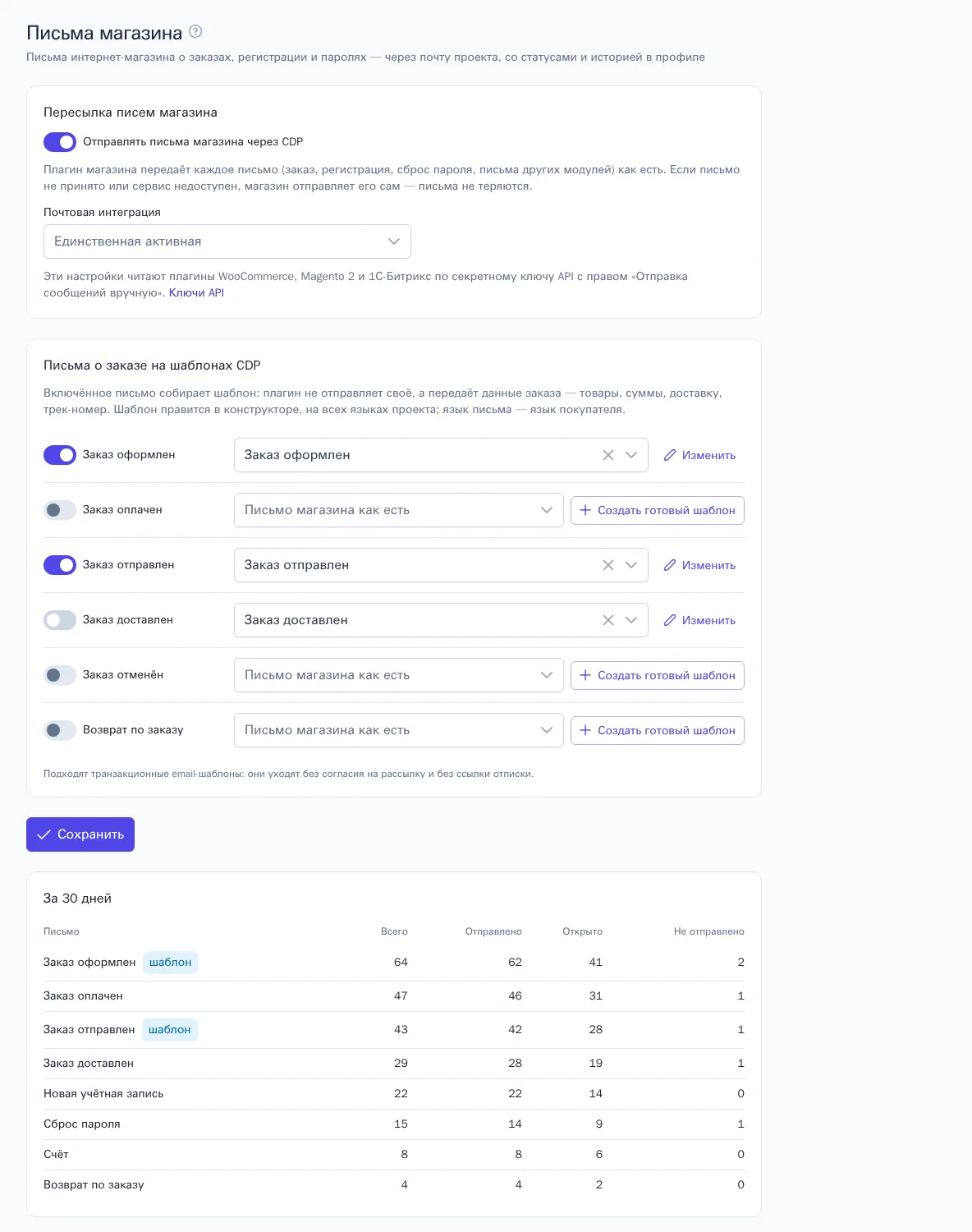
Task: Enable the Заказ оплачен toggle
Action: click(60, 510)
